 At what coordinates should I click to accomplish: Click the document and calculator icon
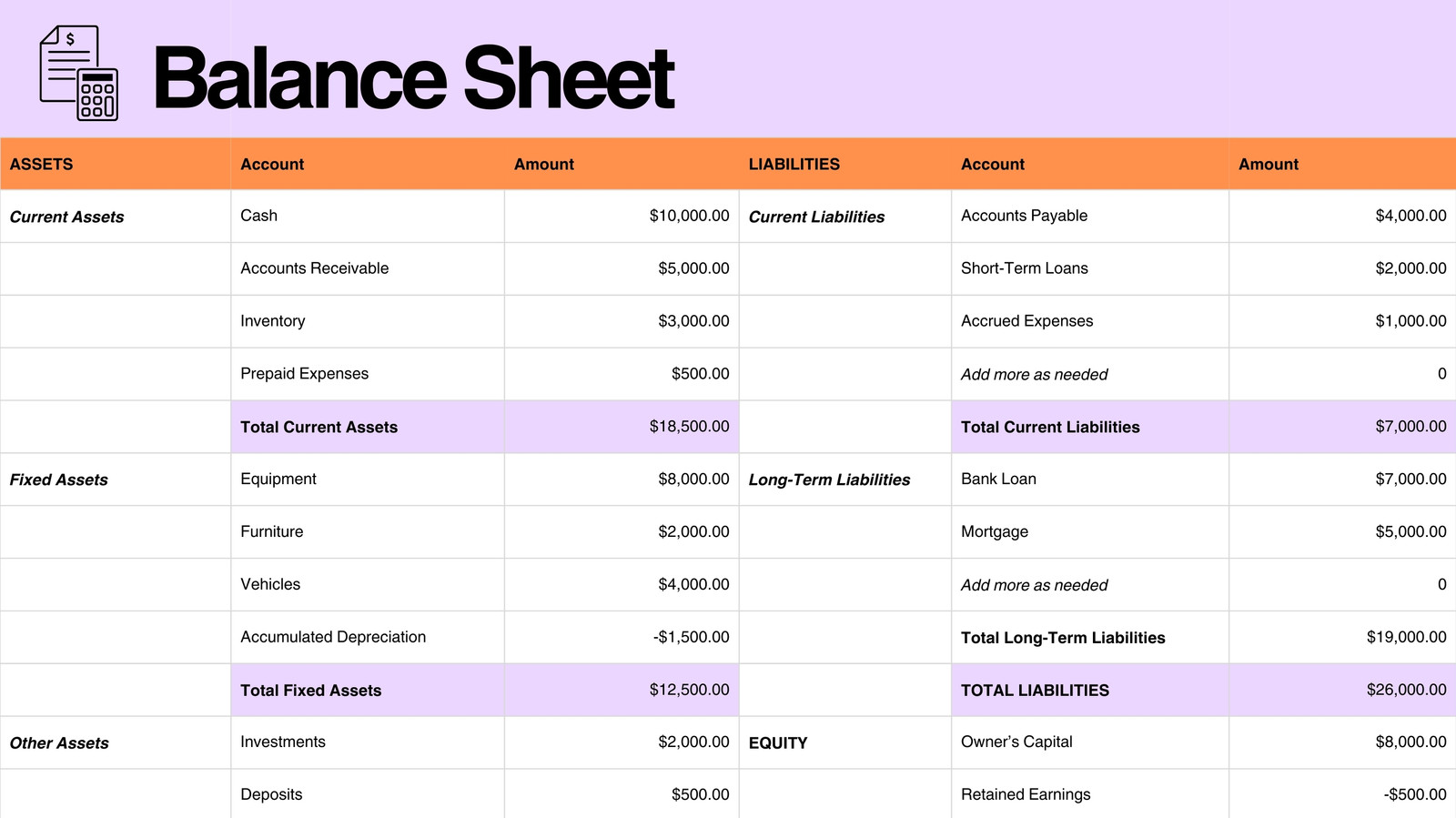coord(79,73)
